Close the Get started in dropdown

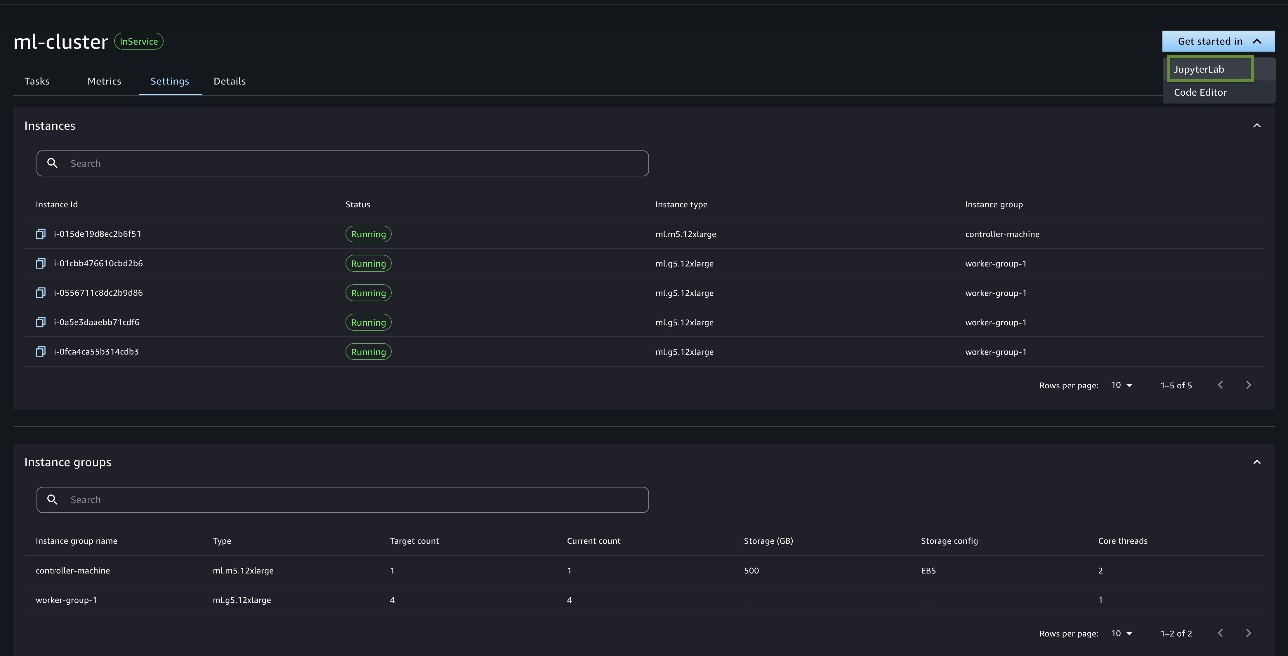coord(1218,41)
